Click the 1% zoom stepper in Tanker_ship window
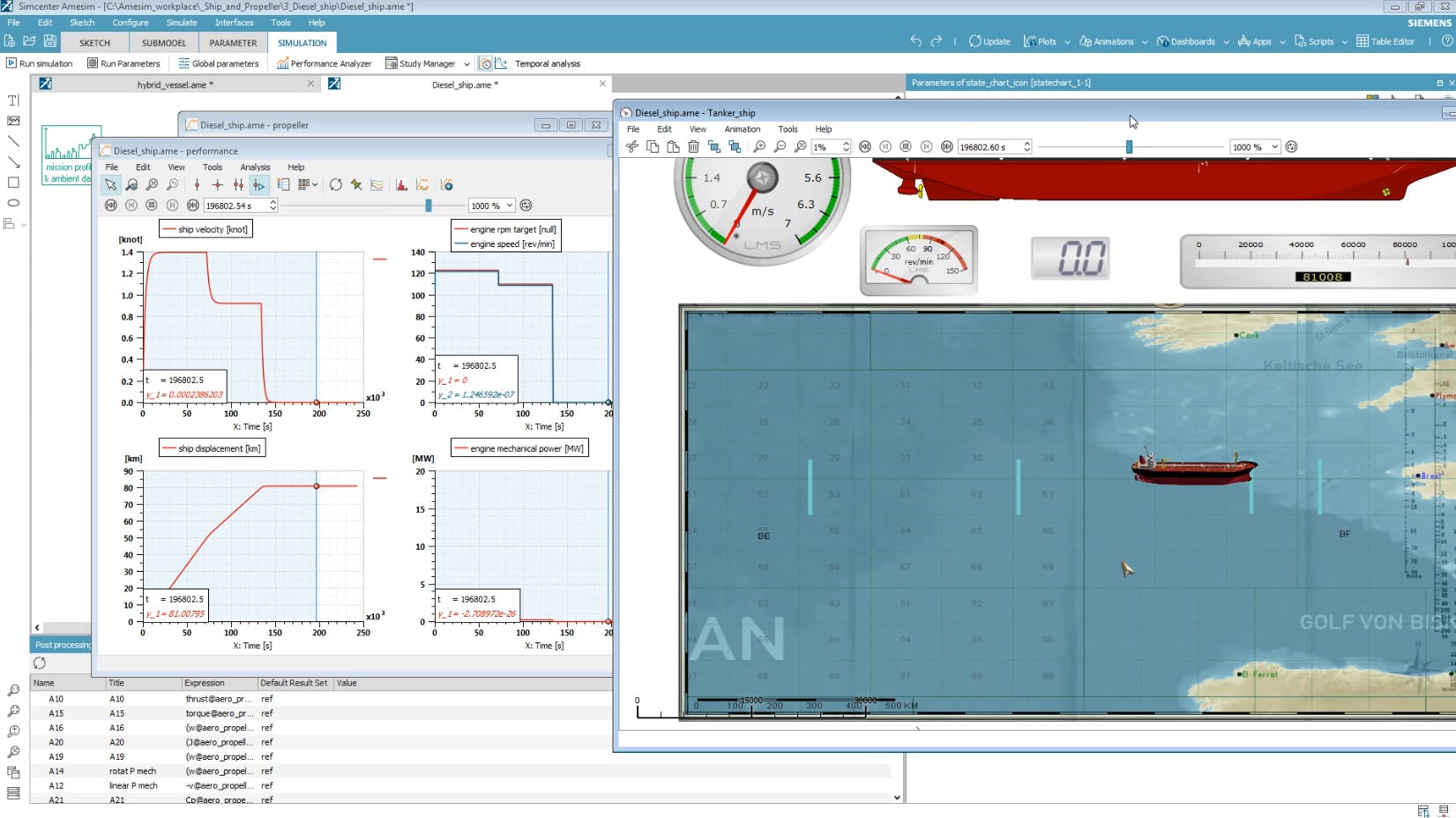This screenshot has height=818, width=1456. [x=847, y=146]
